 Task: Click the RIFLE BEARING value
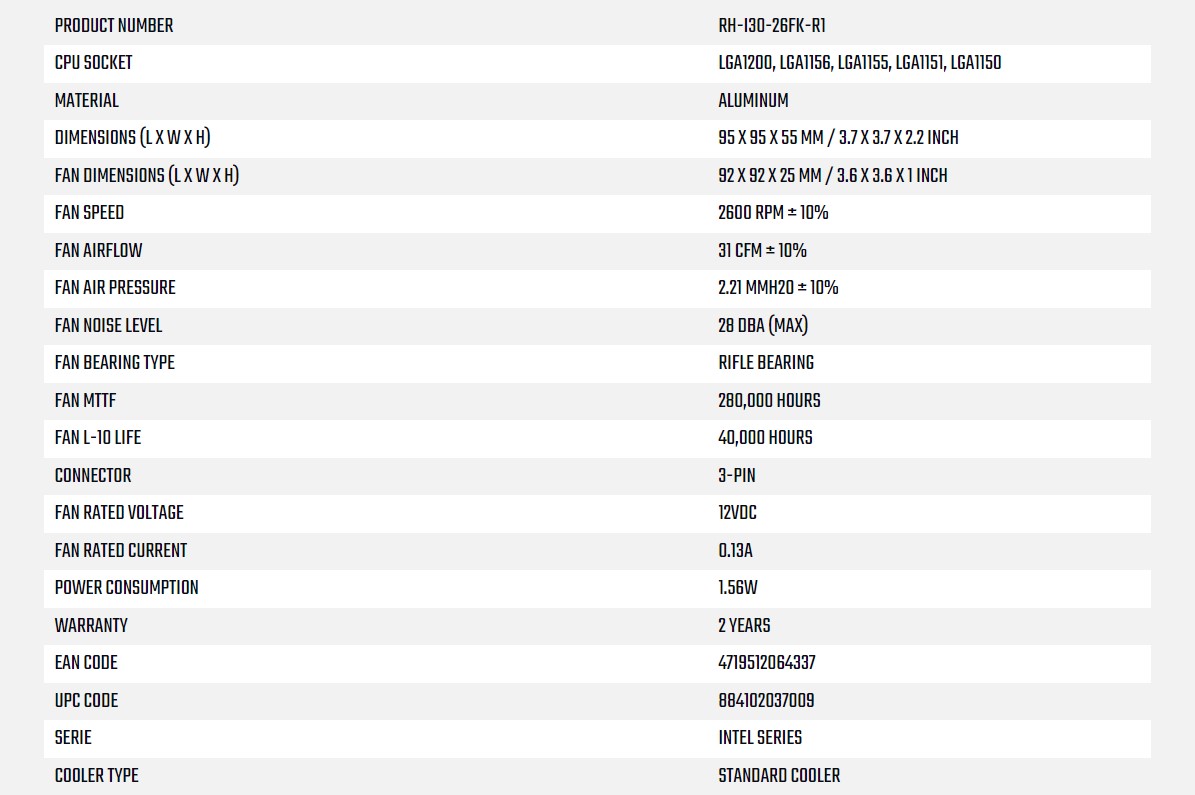click(766, 363)
